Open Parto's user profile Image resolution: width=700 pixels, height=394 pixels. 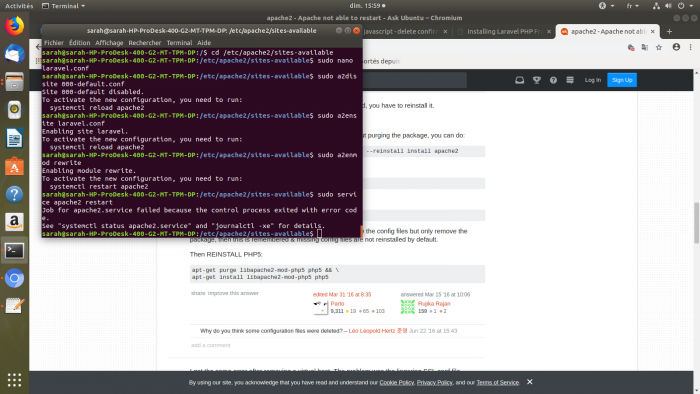[337, 303]
